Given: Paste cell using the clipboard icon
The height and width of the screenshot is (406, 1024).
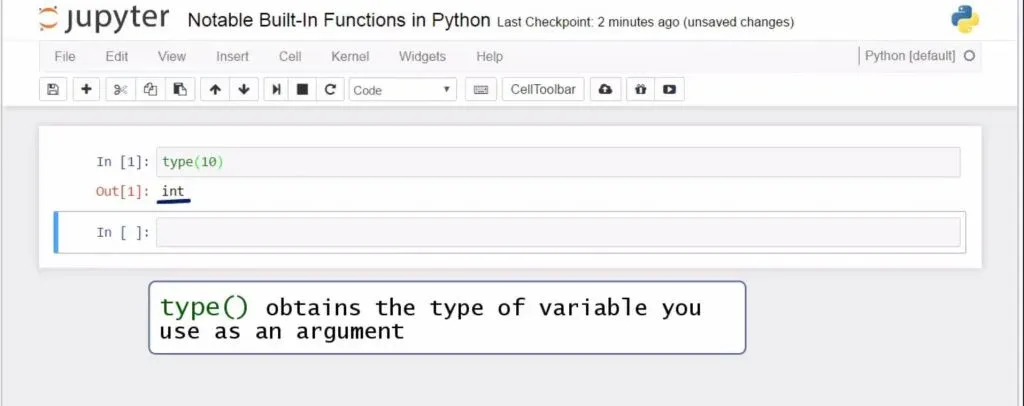Looking at the screenshot, I should [180, 90].
